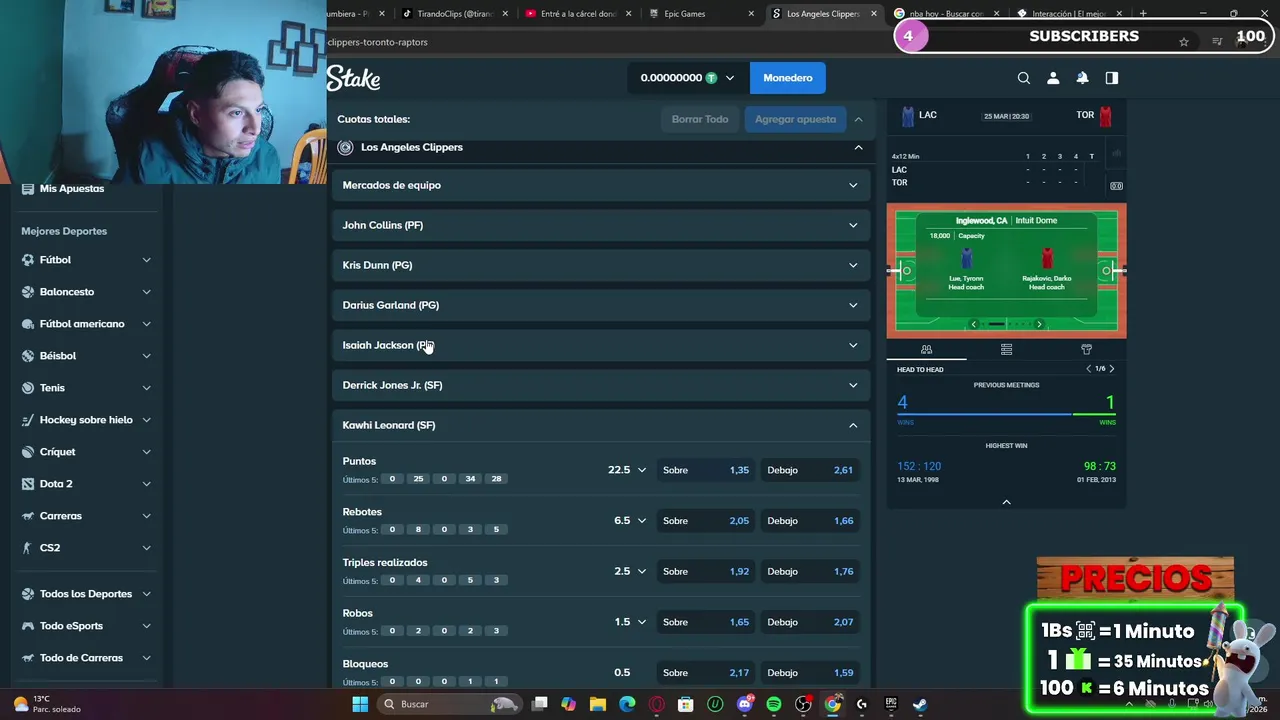Bet Sobre 1,65 on Robos
Image resolution: width=1280 pixels, height=720 pixels.
(706, 622)
